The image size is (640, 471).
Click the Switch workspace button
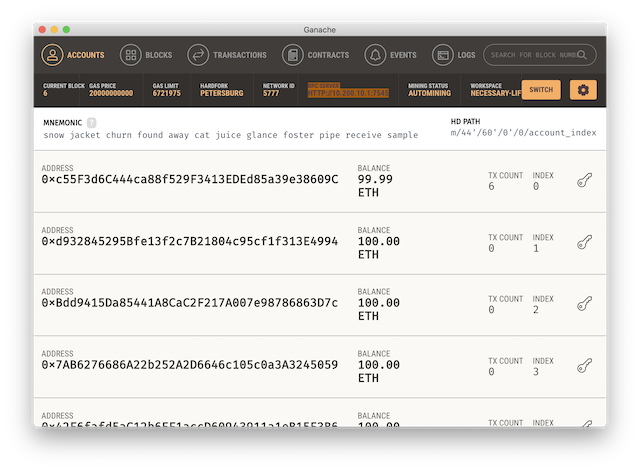point(541,90)
